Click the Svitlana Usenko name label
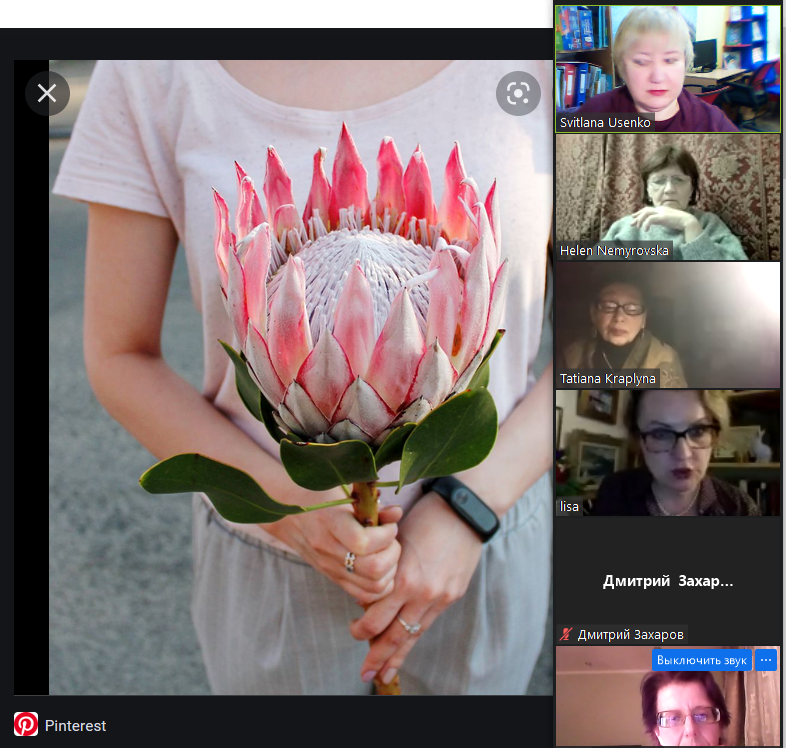Screen dimensions: 786x748 pyautogui.click(x=605, y=123)
